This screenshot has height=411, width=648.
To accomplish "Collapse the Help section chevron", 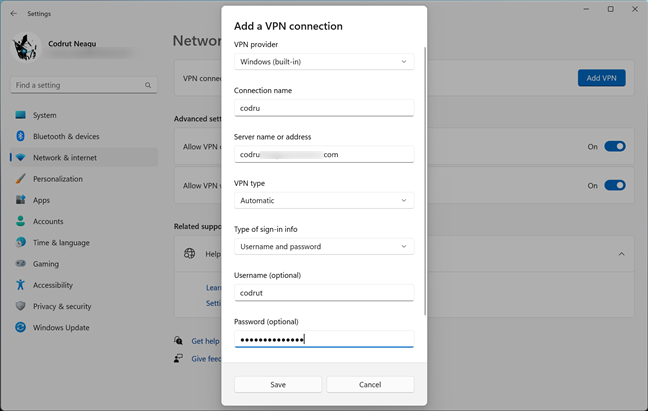I will click(x=621, y=254).
